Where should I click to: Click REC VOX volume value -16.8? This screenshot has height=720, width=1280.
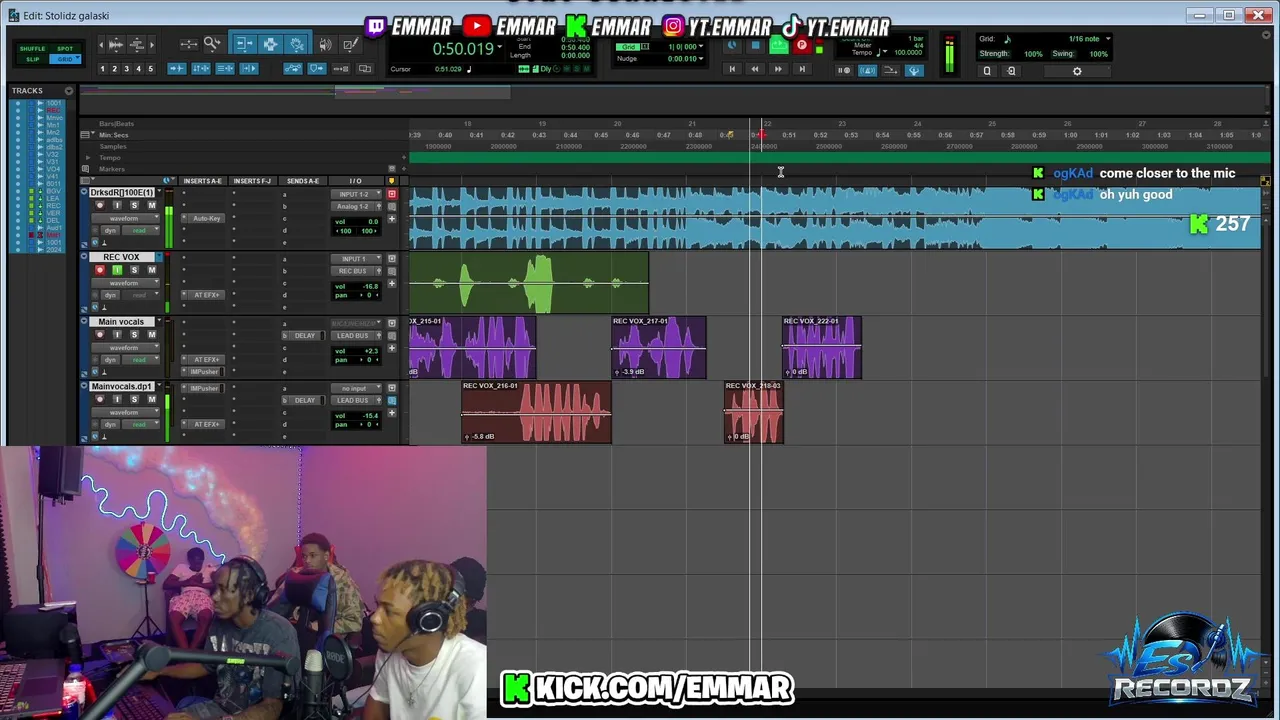point(370,286)
